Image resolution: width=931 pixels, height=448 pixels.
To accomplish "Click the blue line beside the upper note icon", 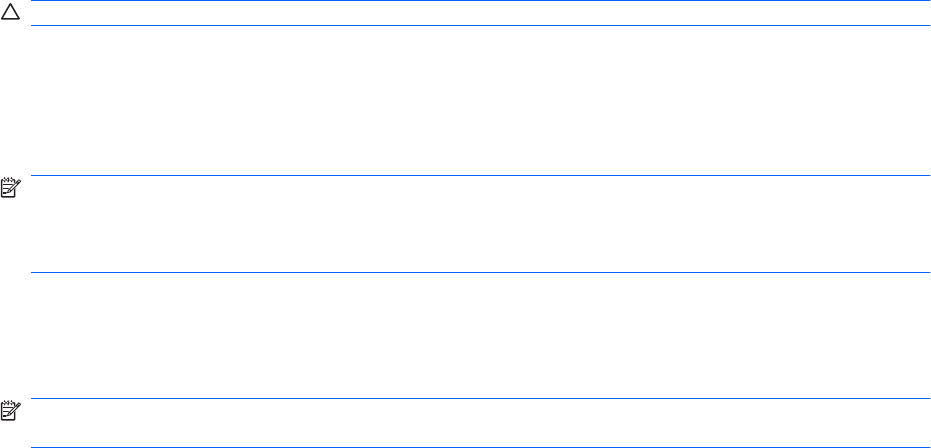I will (480, 177).
